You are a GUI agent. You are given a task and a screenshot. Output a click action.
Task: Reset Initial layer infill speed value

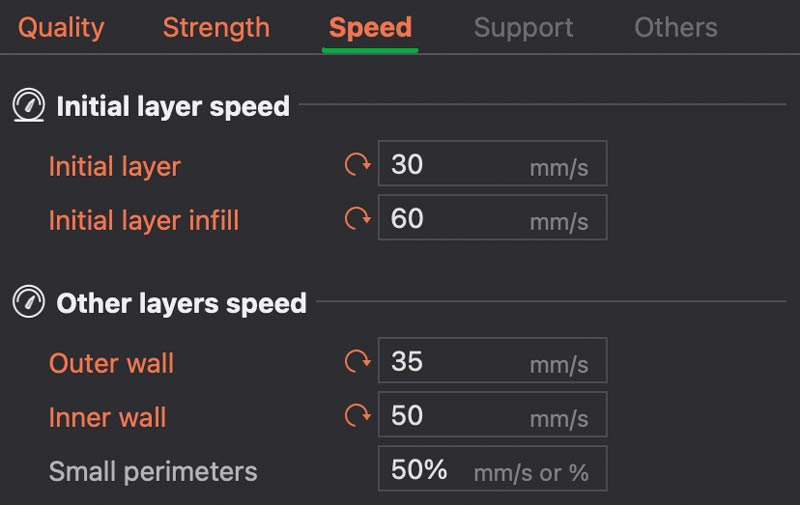[357, 219]
